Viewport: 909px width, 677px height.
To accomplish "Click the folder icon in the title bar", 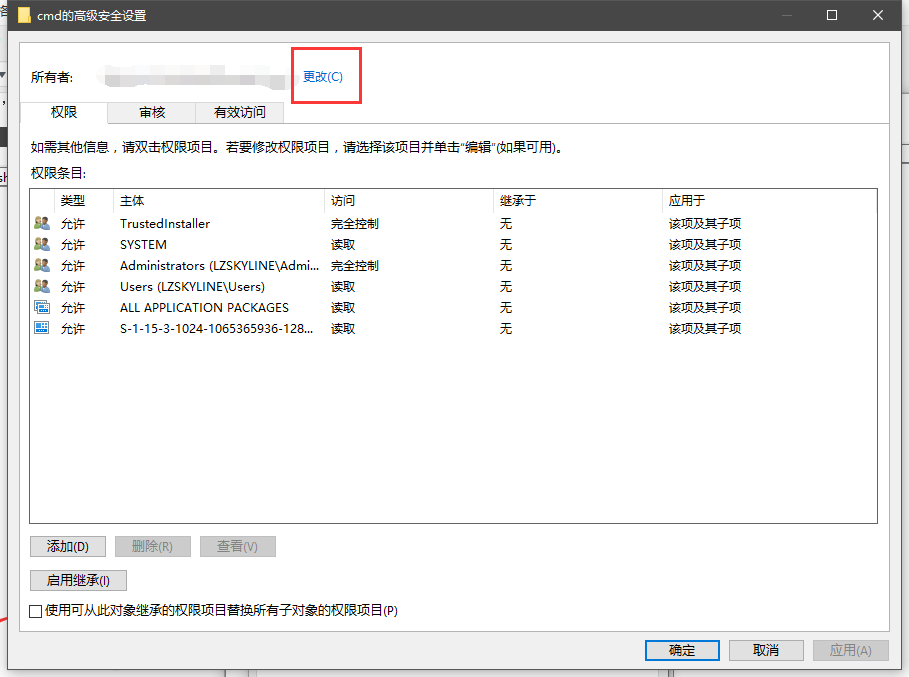I will click(24, 15).
